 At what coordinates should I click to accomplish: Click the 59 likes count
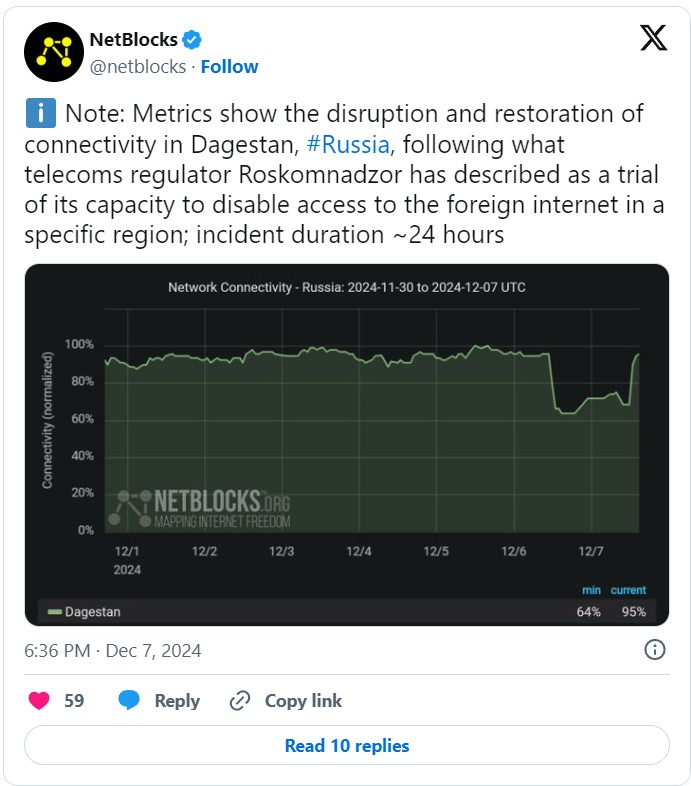[74, 700]
